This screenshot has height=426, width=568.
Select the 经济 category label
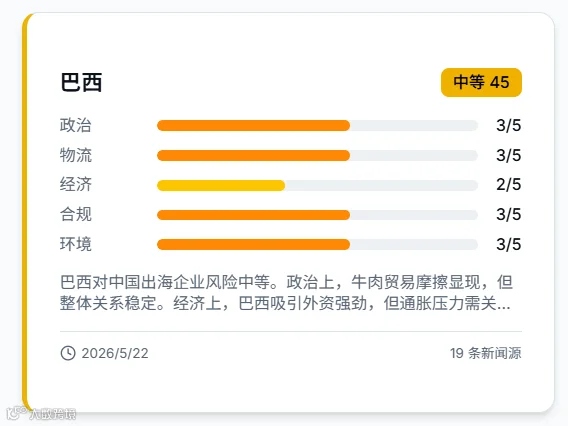click(76, 185)
